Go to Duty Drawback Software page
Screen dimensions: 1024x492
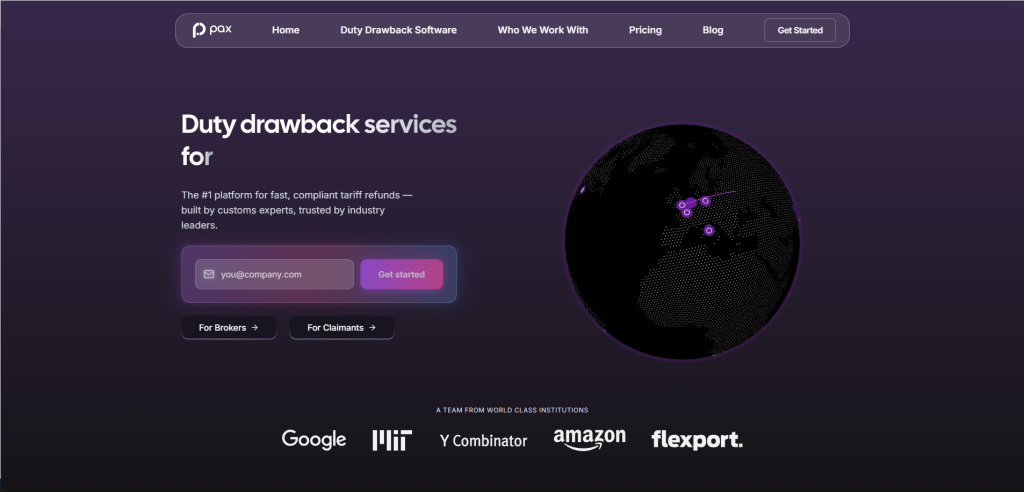tap(398, 30)
